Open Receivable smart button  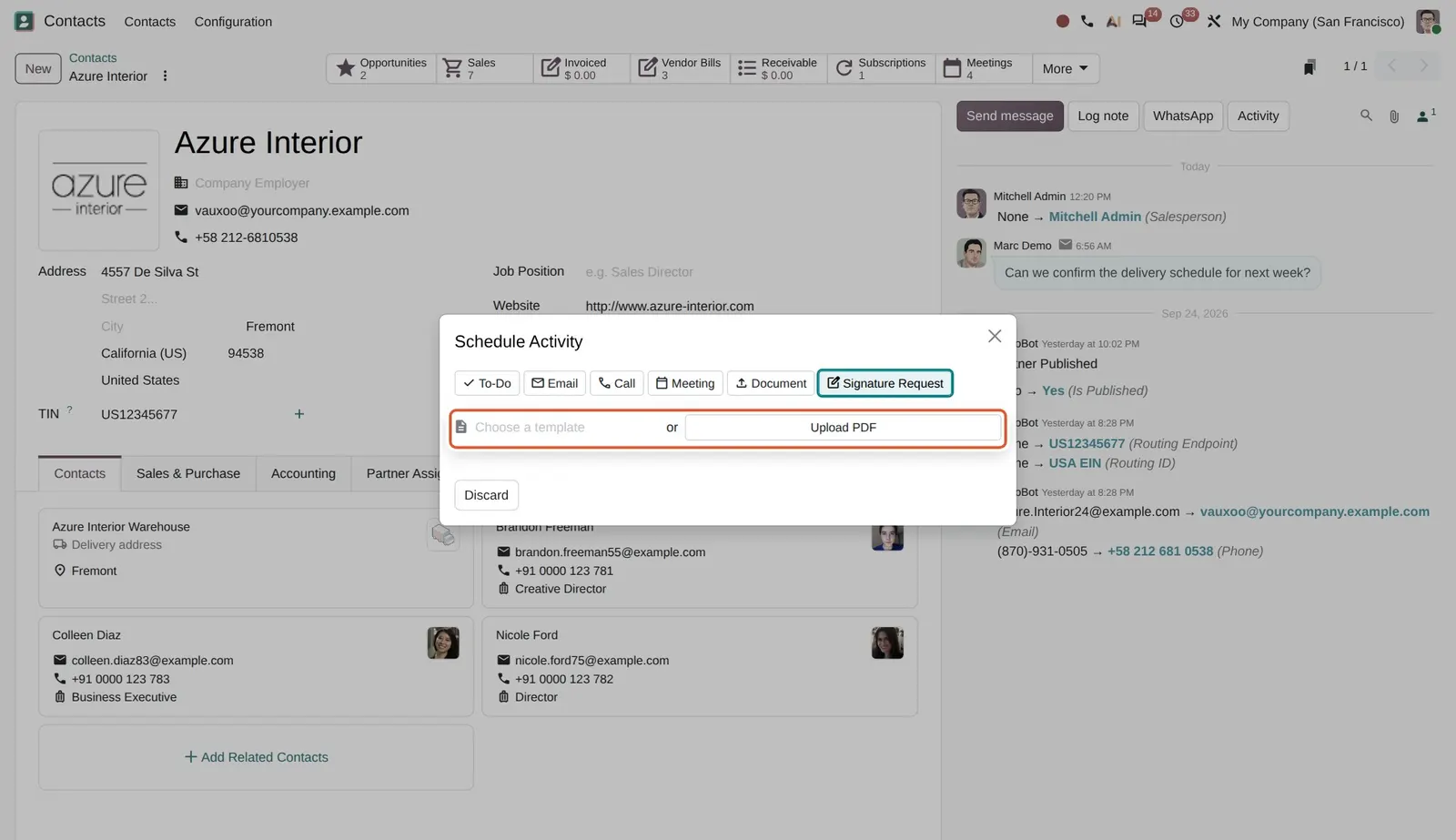tap(778, 68)
